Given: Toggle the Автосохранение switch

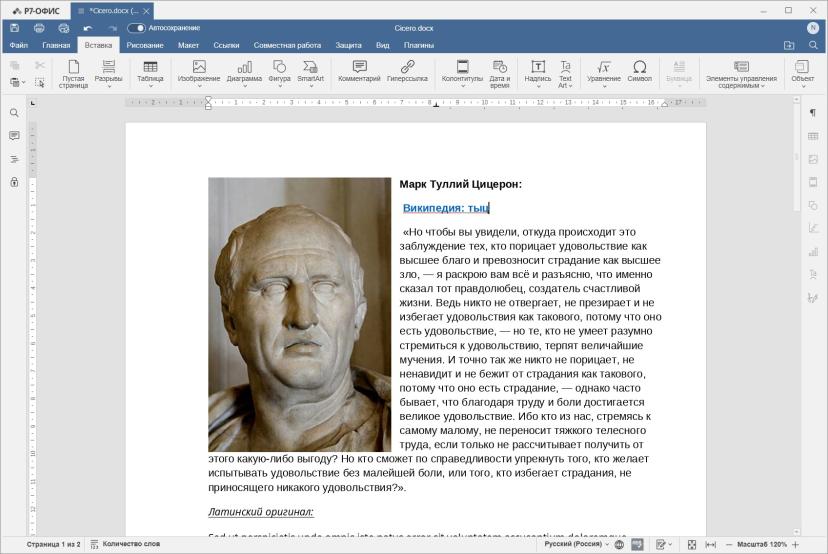Looking at the screenshot, I should click(x=136, y=28).
